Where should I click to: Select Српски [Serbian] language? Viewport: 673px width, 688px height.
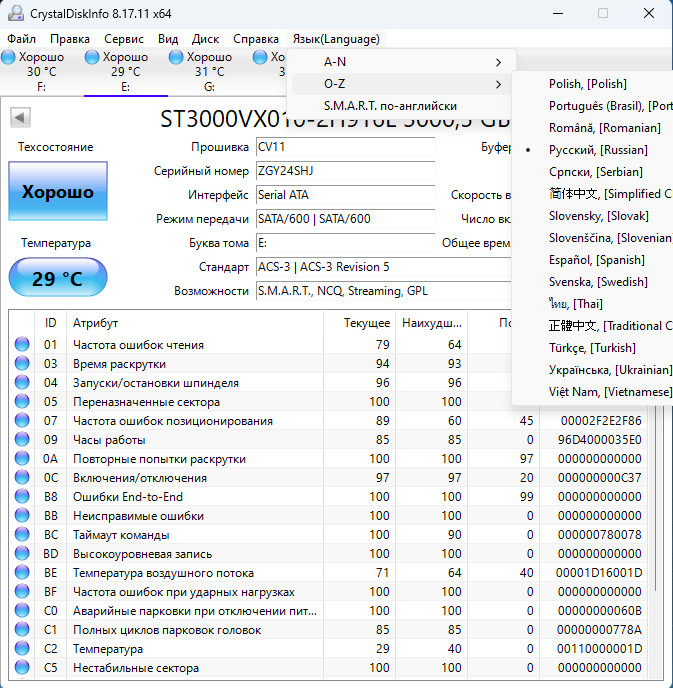592,172
